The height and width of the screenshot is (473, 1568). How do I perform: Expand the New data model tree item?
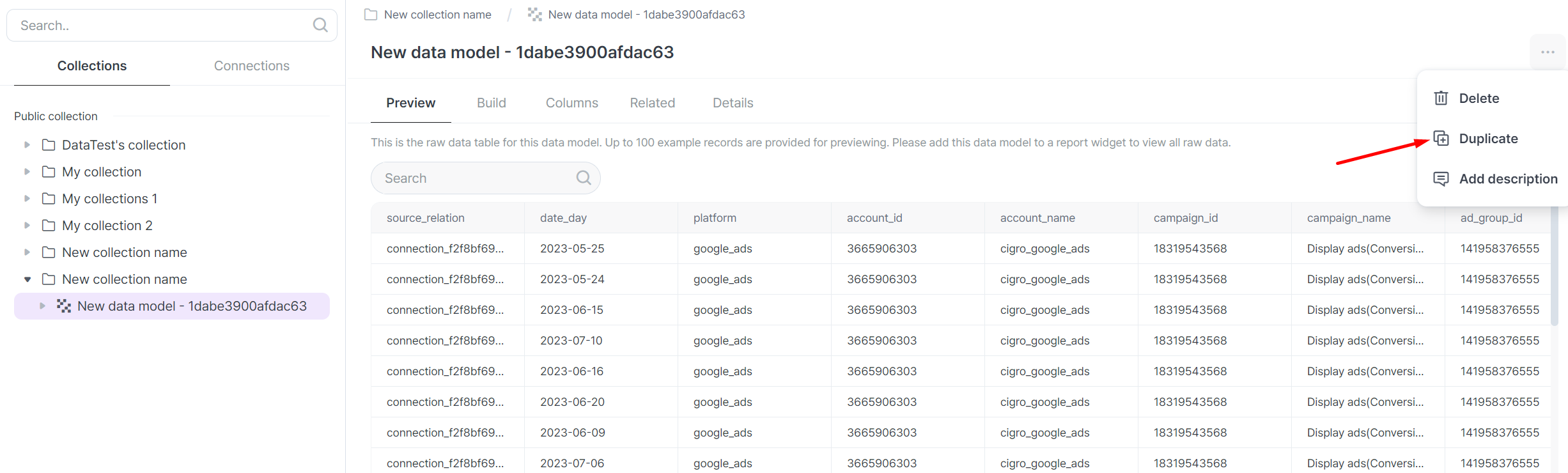[x=42, y=306]
